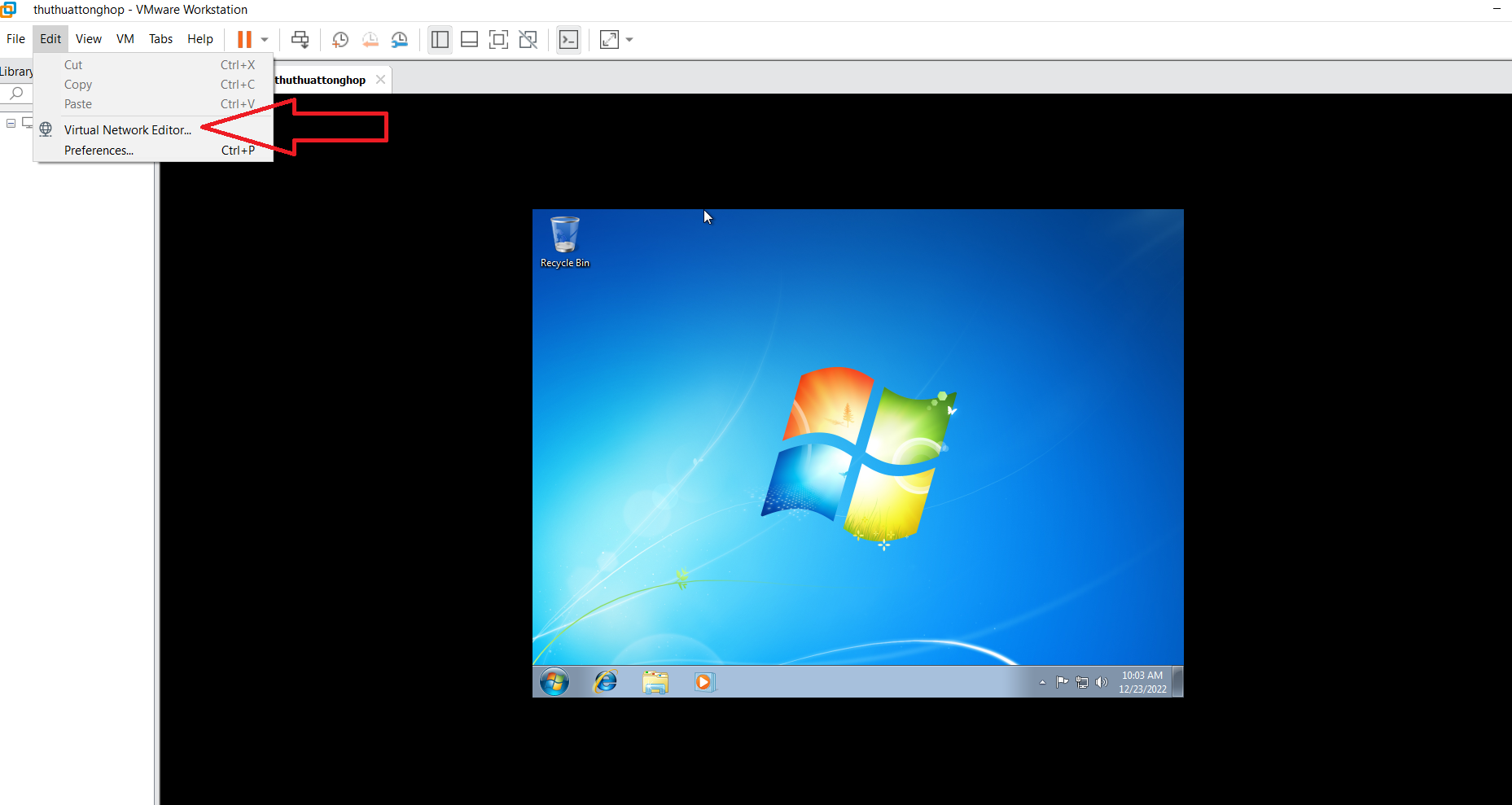Take a snapshot of the virtual machine

coord(340,39)
